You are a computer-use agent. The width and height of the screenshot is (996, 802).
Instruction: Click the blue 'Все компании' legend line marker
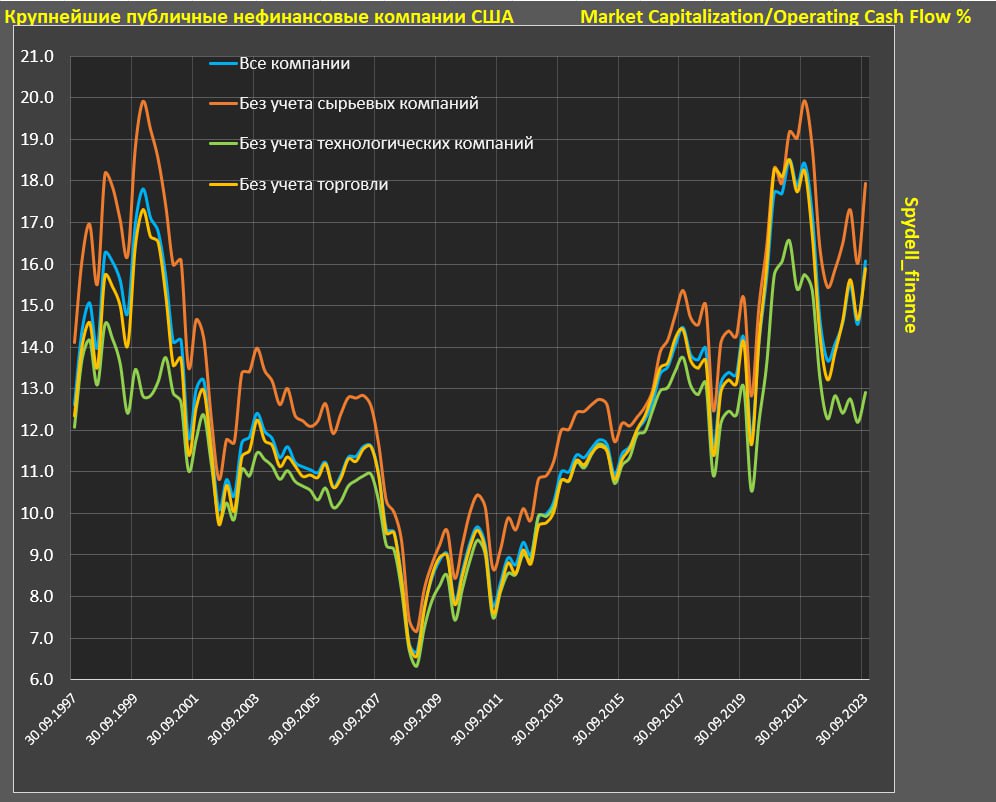coord(222,64)
